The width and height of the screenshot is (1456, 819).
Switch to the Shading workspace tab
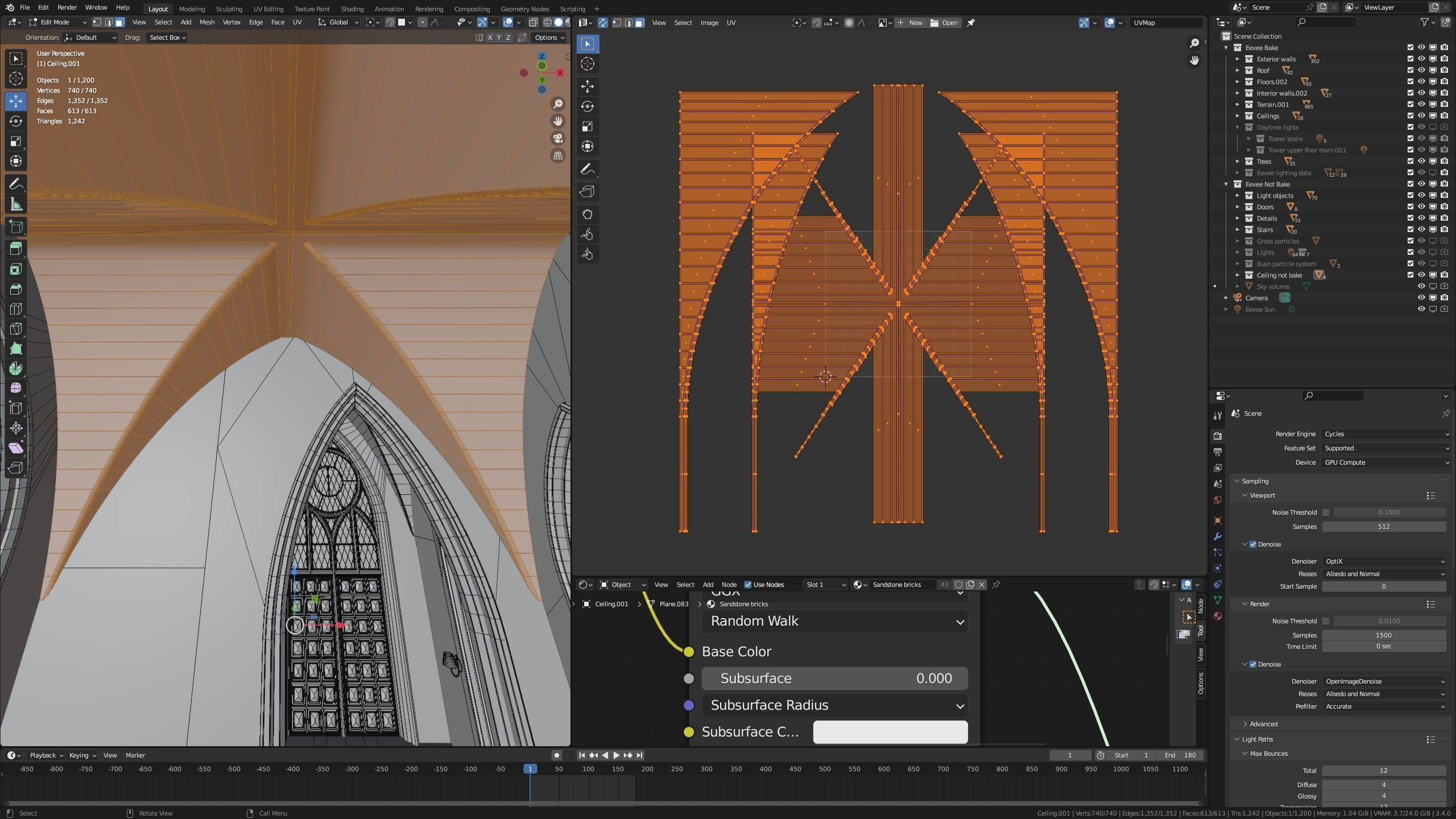pyautogui.click(x=352, y=9)
